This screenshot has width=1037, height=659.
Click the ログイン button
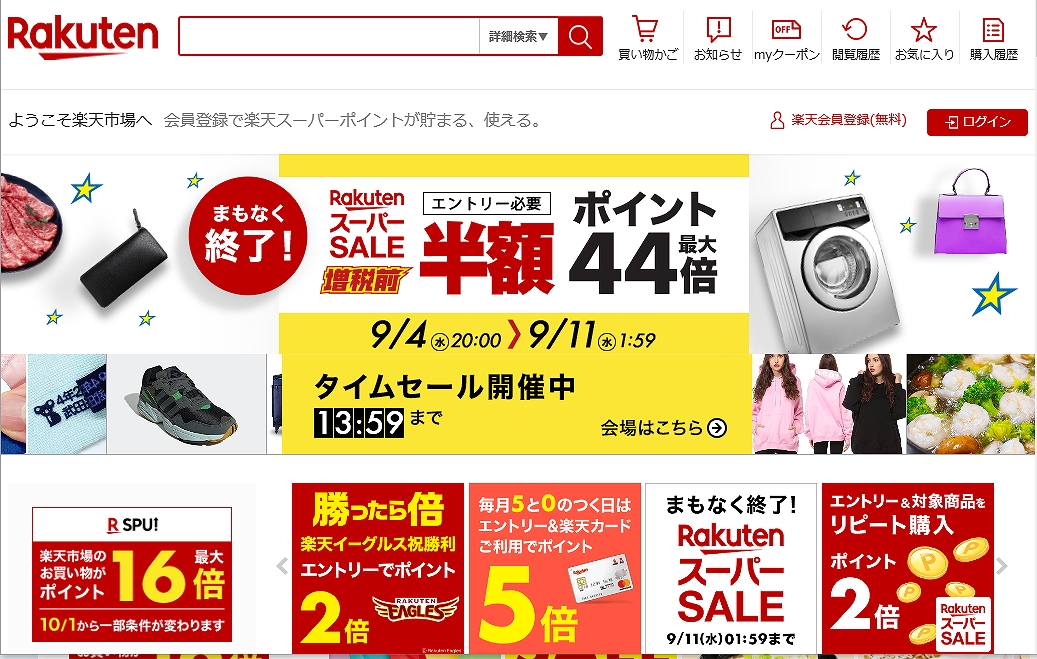point(977,122)
